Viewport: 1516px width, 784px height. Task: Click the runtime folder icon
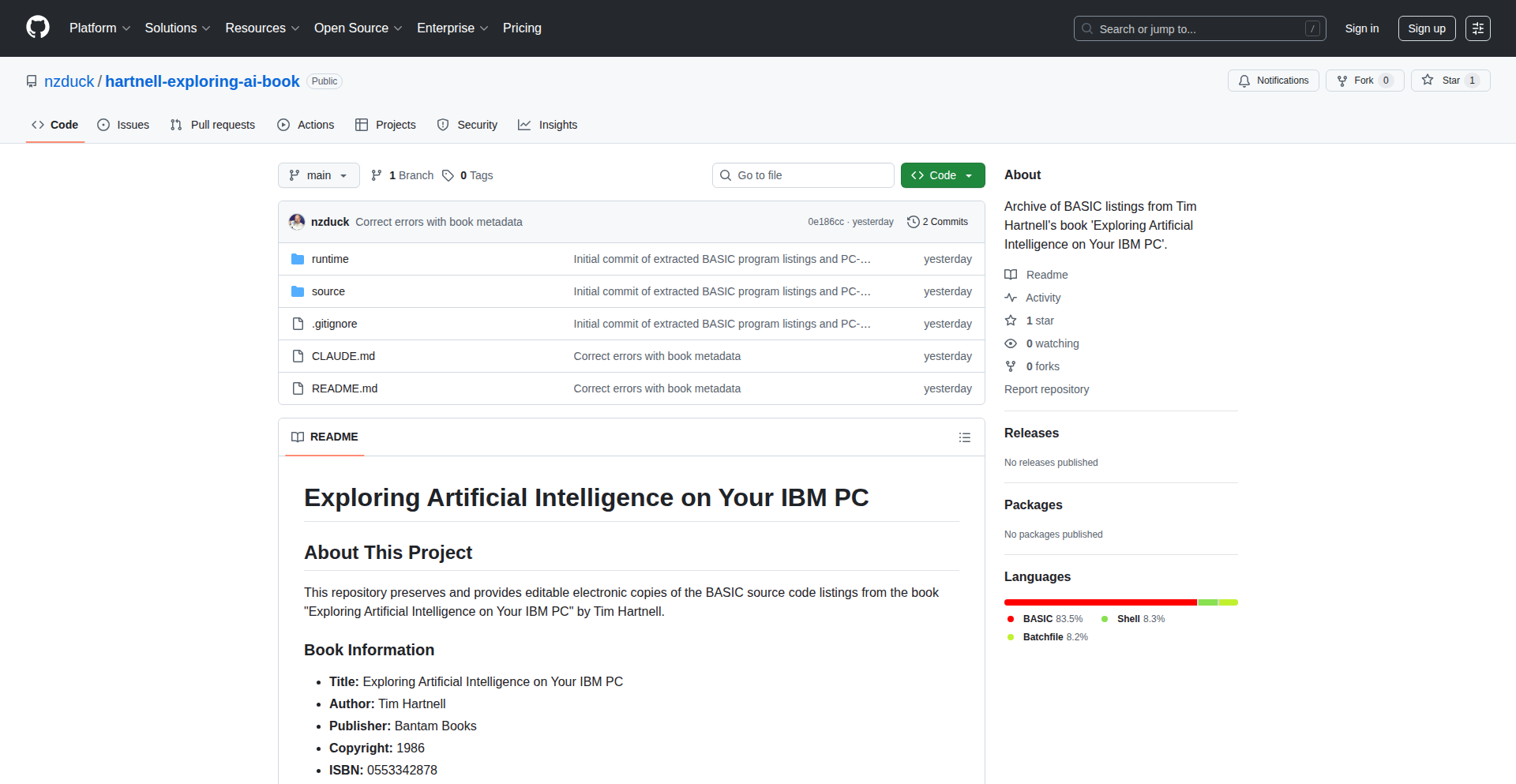(298, 259)
